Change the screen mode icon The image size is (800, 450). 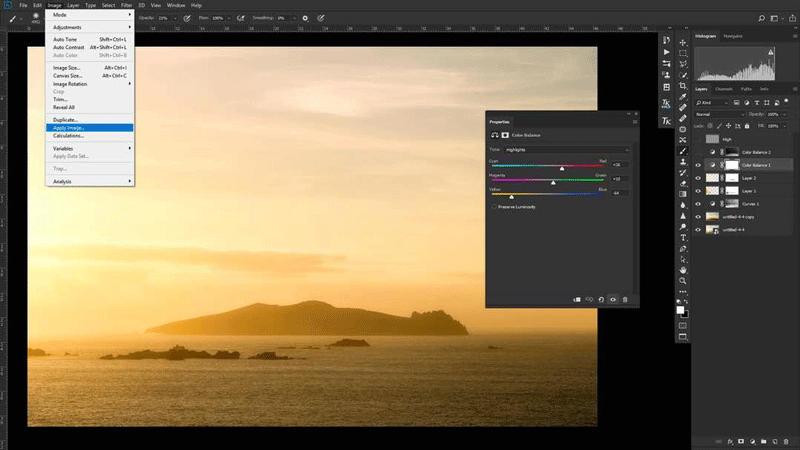click(x=683, y=337)
